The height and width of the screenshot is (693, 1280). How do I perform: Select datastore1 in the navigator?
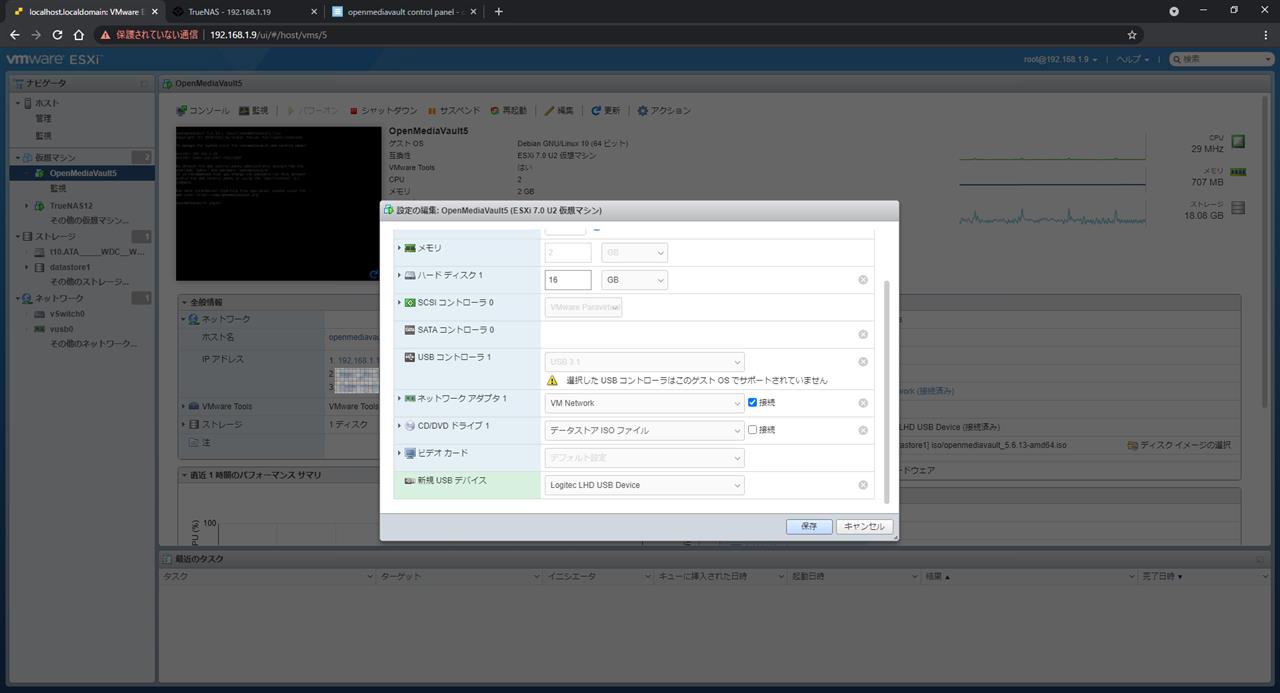click(x=70, y=267)
